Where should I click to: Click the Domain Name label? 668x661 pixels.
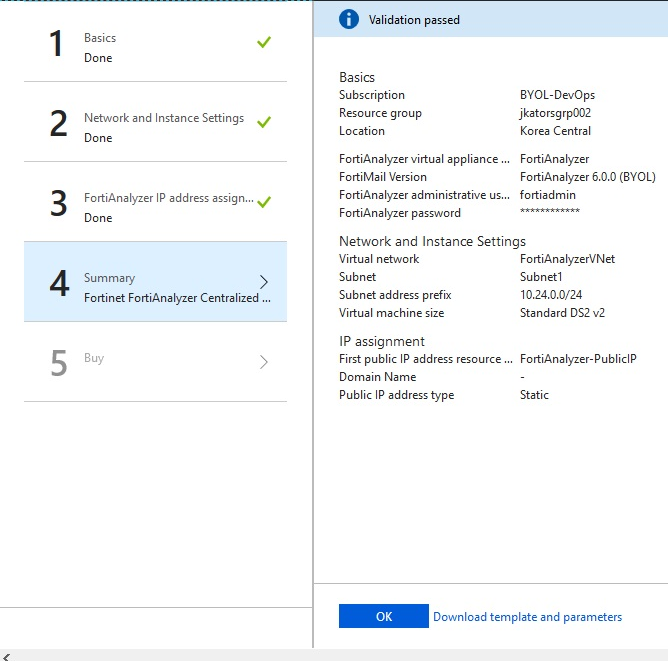[x=377, y=377]
